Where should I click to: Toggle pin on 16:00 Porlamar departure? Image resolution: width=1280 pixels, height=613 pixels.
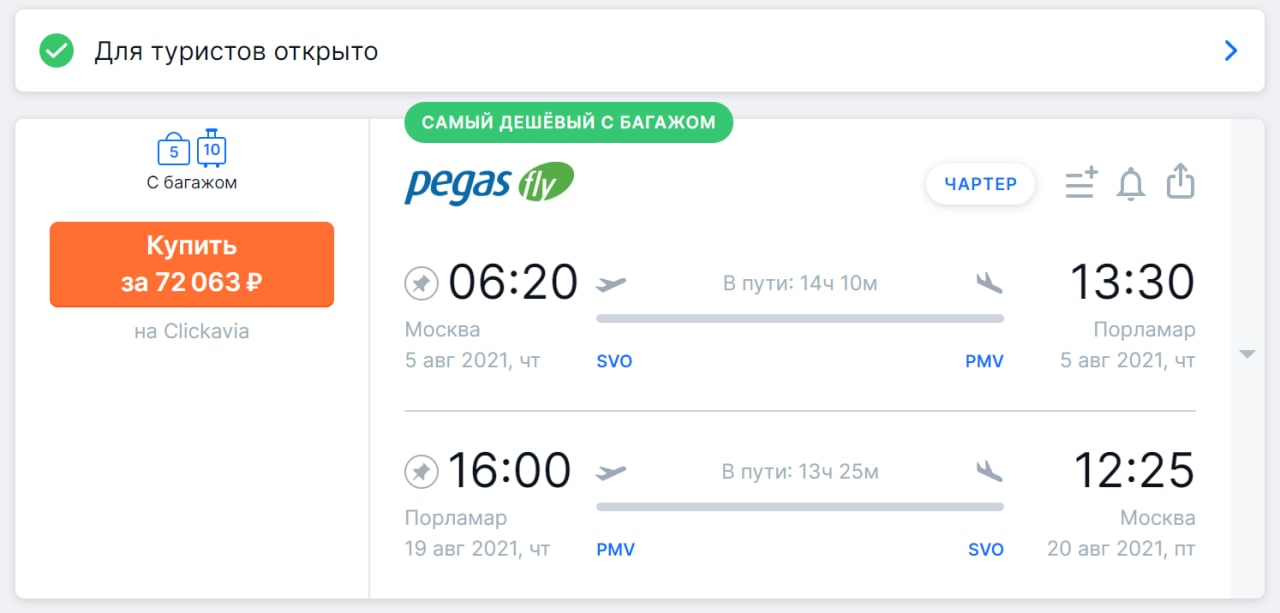pos(421,471)
